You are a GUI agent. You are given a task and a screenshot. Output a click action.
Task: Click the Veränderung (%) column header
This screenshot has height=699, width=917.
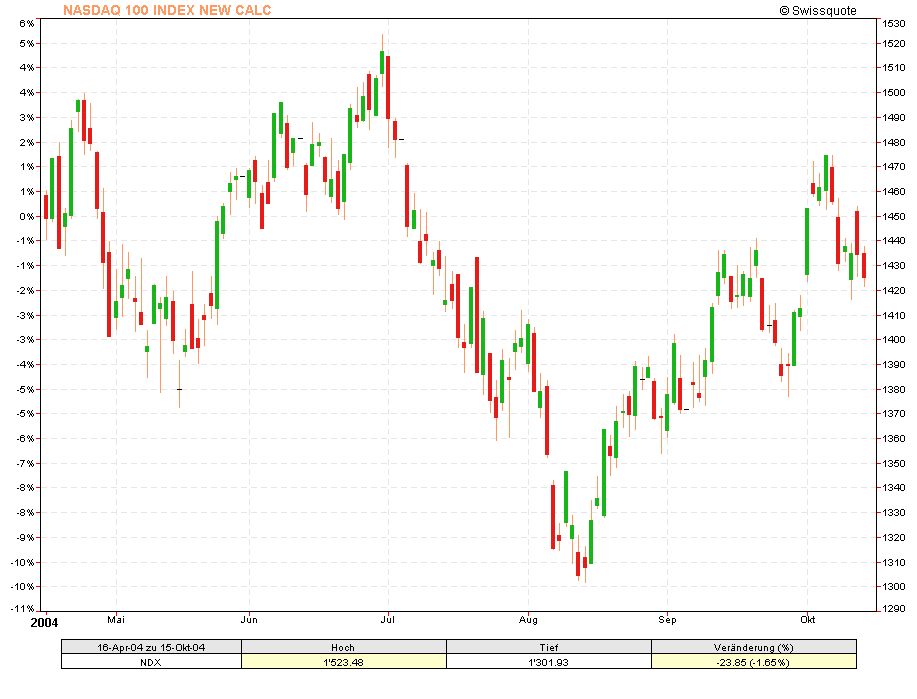pyautogui.click(x=755, y=647)
